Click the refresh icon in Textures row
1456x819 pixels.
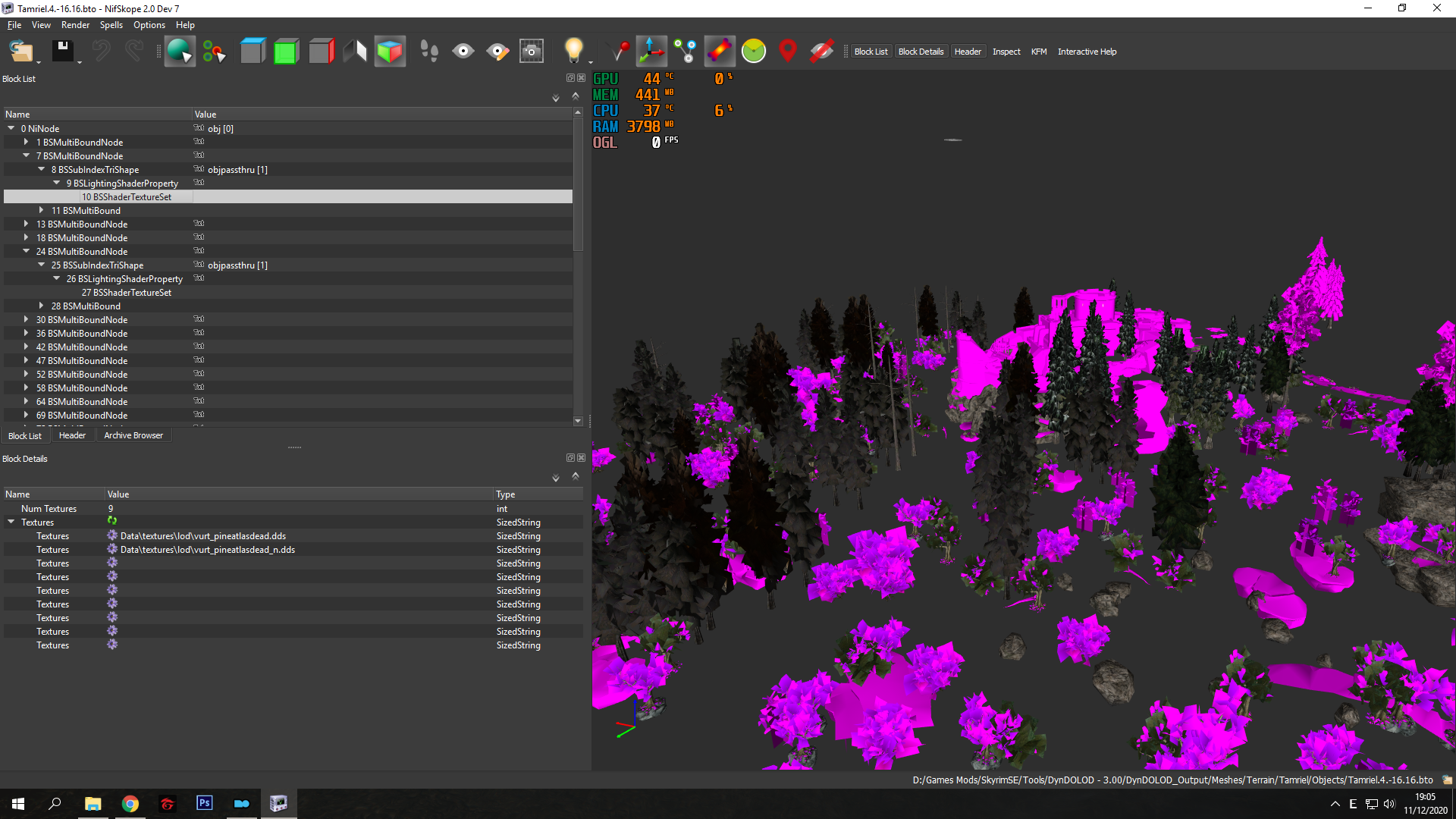[x=112, y=521]
